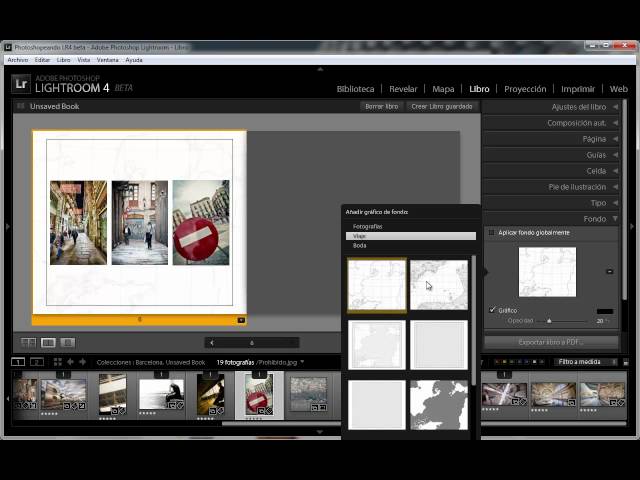Switch to the Revelar module
Viewport: 640px width, 480px height.
[403, 89]
